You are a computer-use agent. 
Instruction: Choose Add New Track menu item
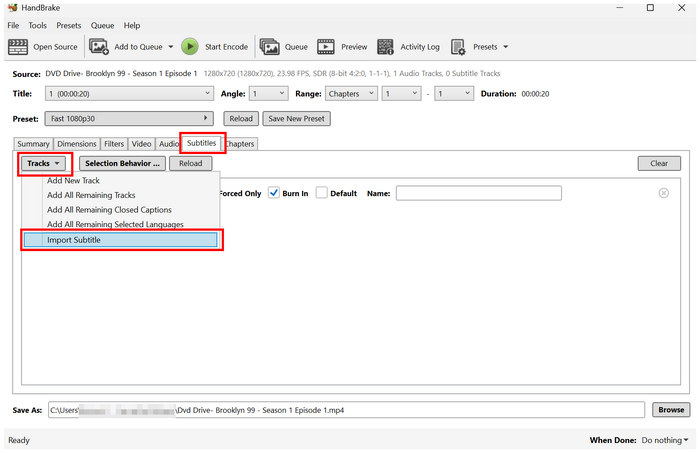(x=73, y=180)
